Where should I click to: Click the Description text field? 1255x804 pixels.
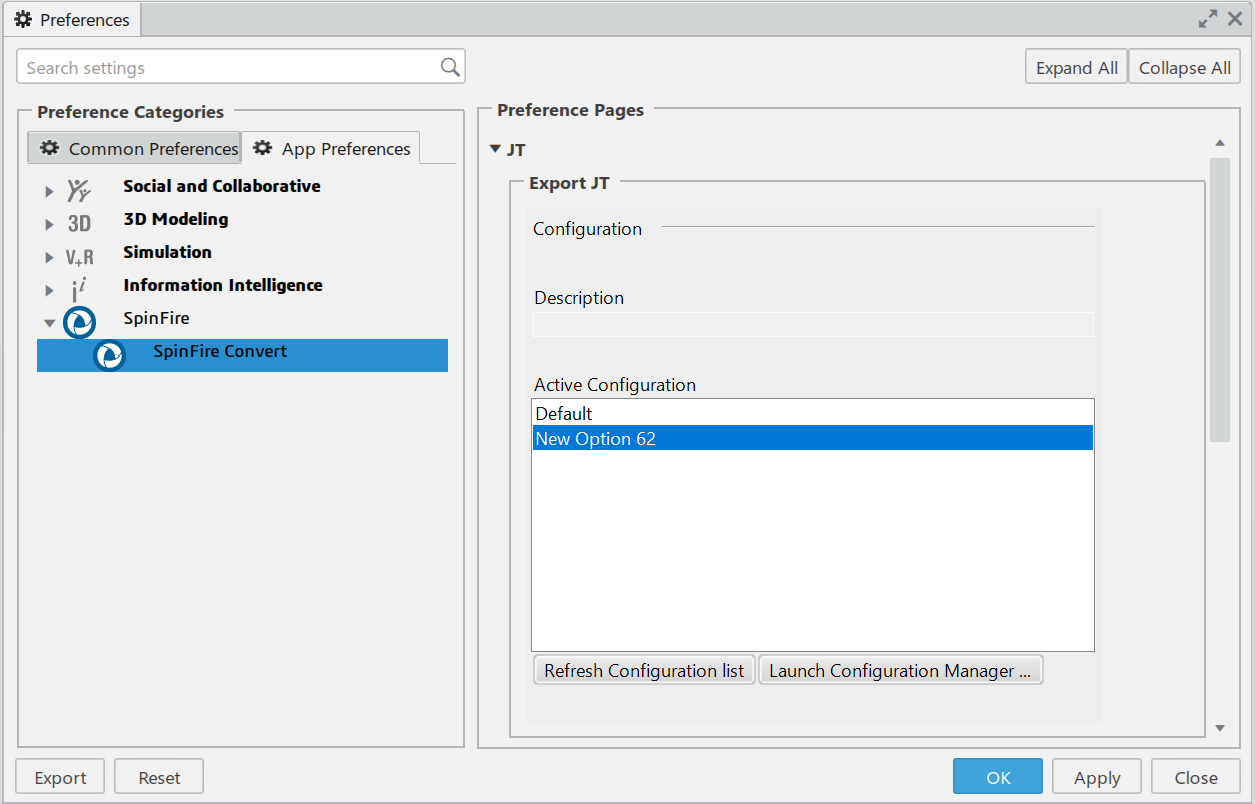tap(813, 324)
